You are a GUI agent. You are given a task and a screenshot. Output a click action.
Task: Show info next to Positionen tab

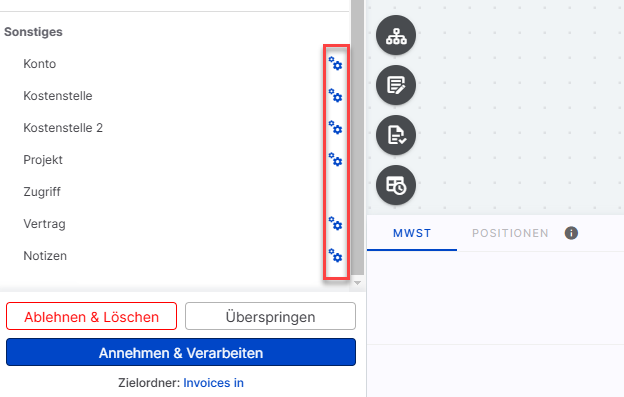pos(571,233)
